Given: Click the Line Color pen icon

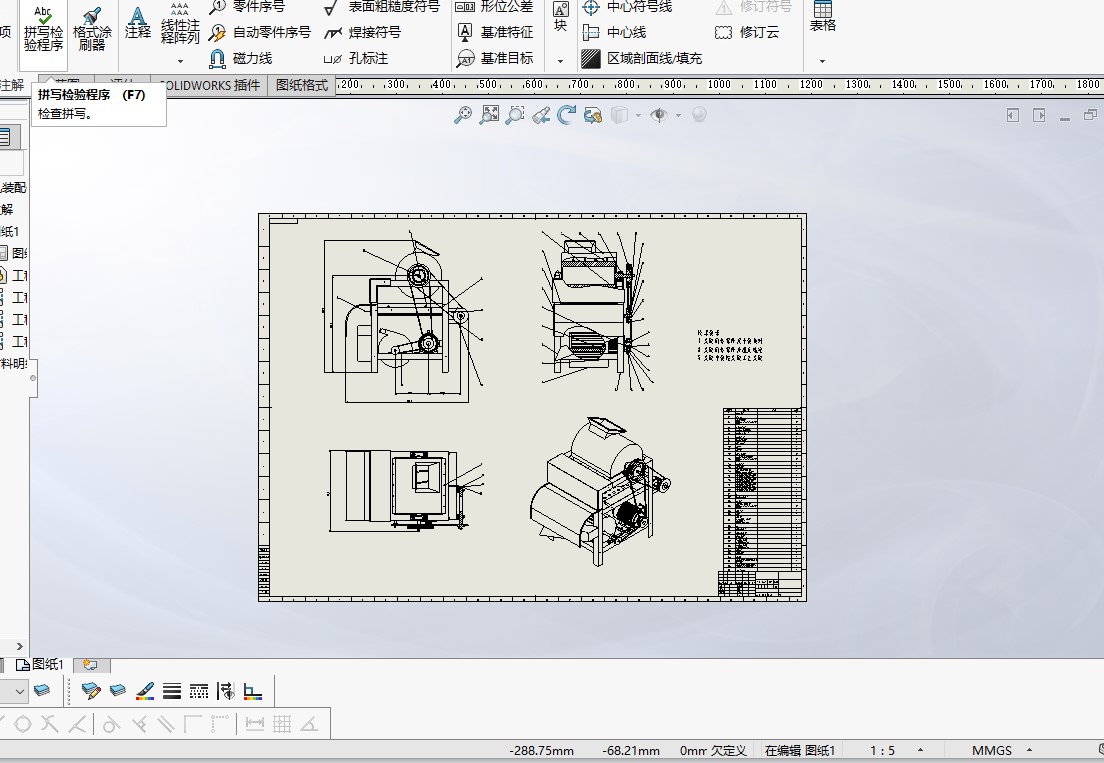Looking at the screenshot, I should [x=144, y=691].
